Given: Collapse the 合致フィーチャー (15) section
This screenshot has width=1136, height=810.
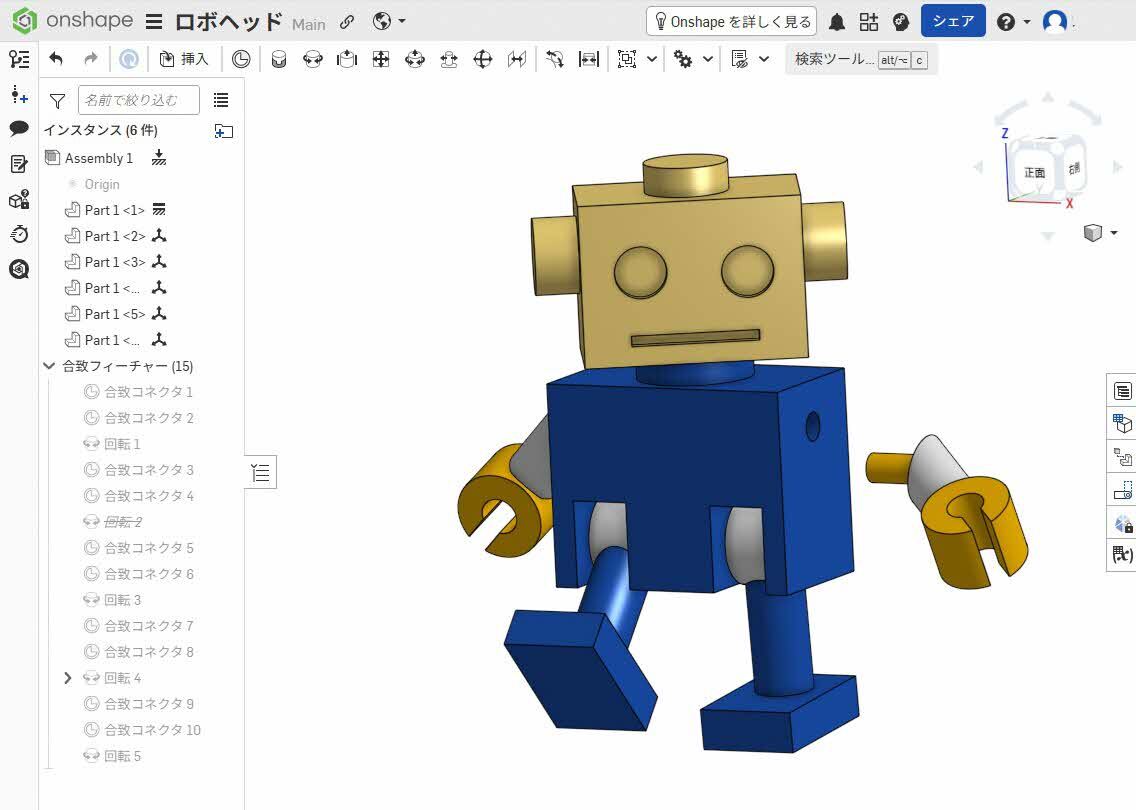Looking at the screenshot, I should [49, 366].
